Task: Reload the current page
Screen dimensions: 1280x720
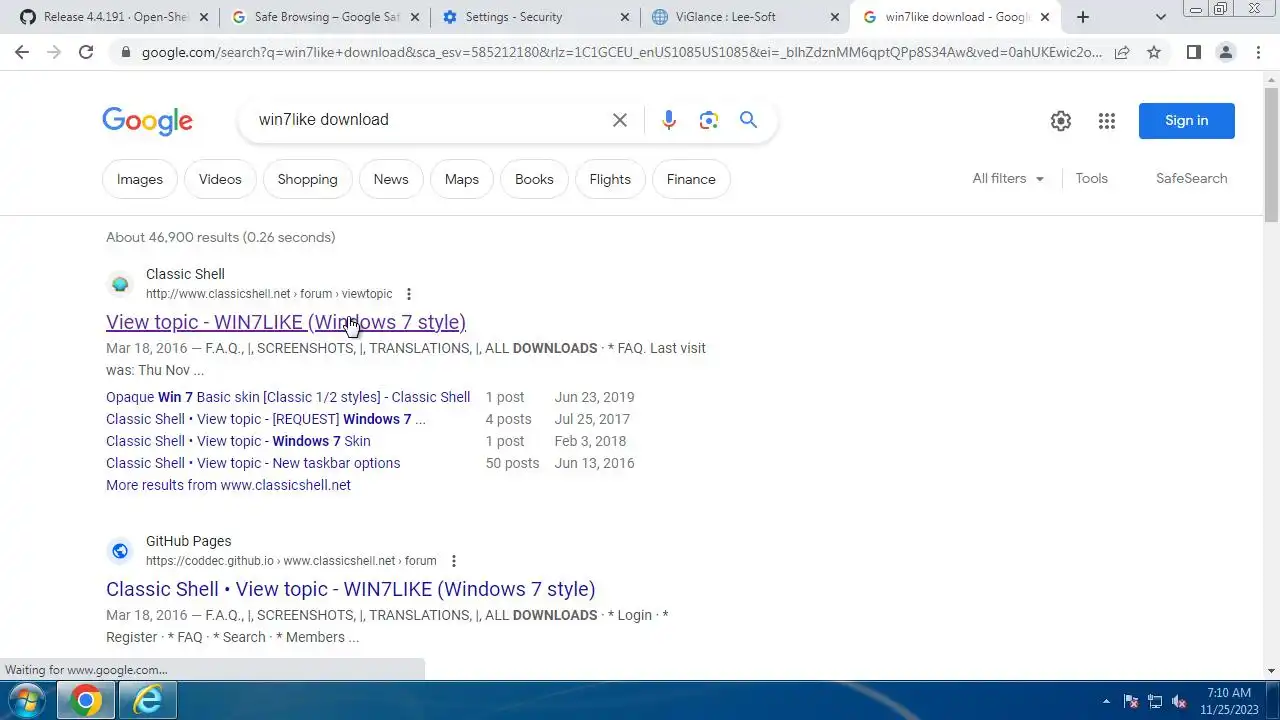Action: pos(86,52)
